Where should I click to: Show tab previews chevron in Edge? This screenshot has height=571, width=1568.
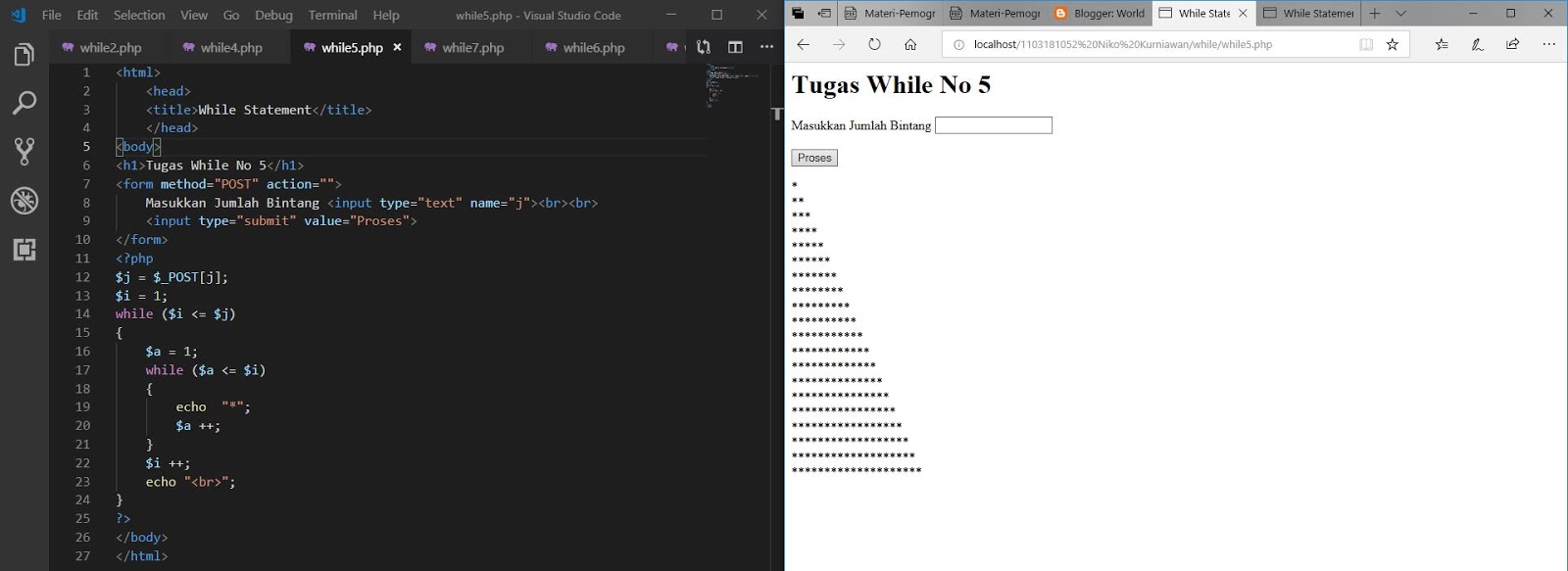pos(1400,13)
